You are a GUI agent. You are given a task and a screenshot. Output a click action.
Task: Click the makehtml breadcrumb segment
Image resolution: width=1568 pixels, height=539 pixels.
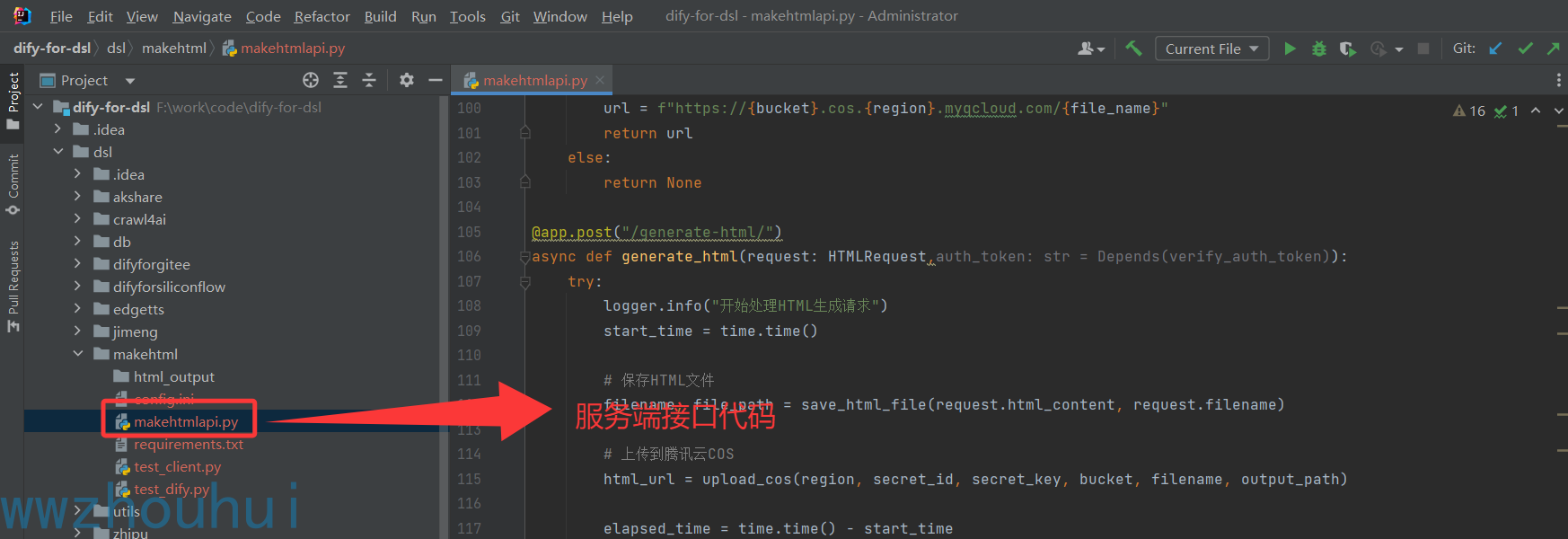tap(174, 49)
